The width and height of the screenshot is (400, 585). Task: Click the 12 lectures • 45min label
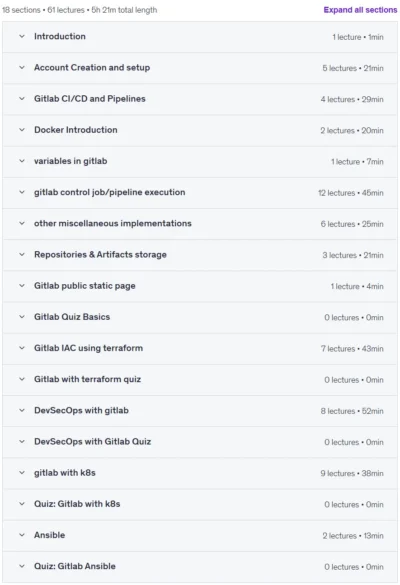coord(351,193)
